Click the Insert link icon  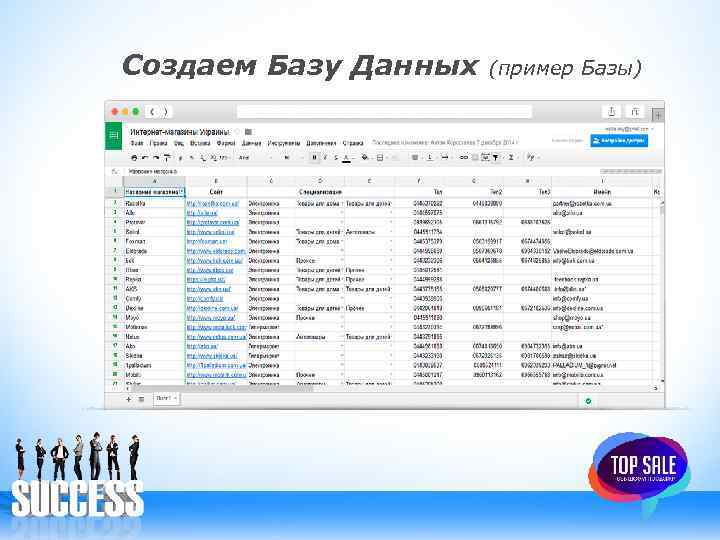(464, 158)
